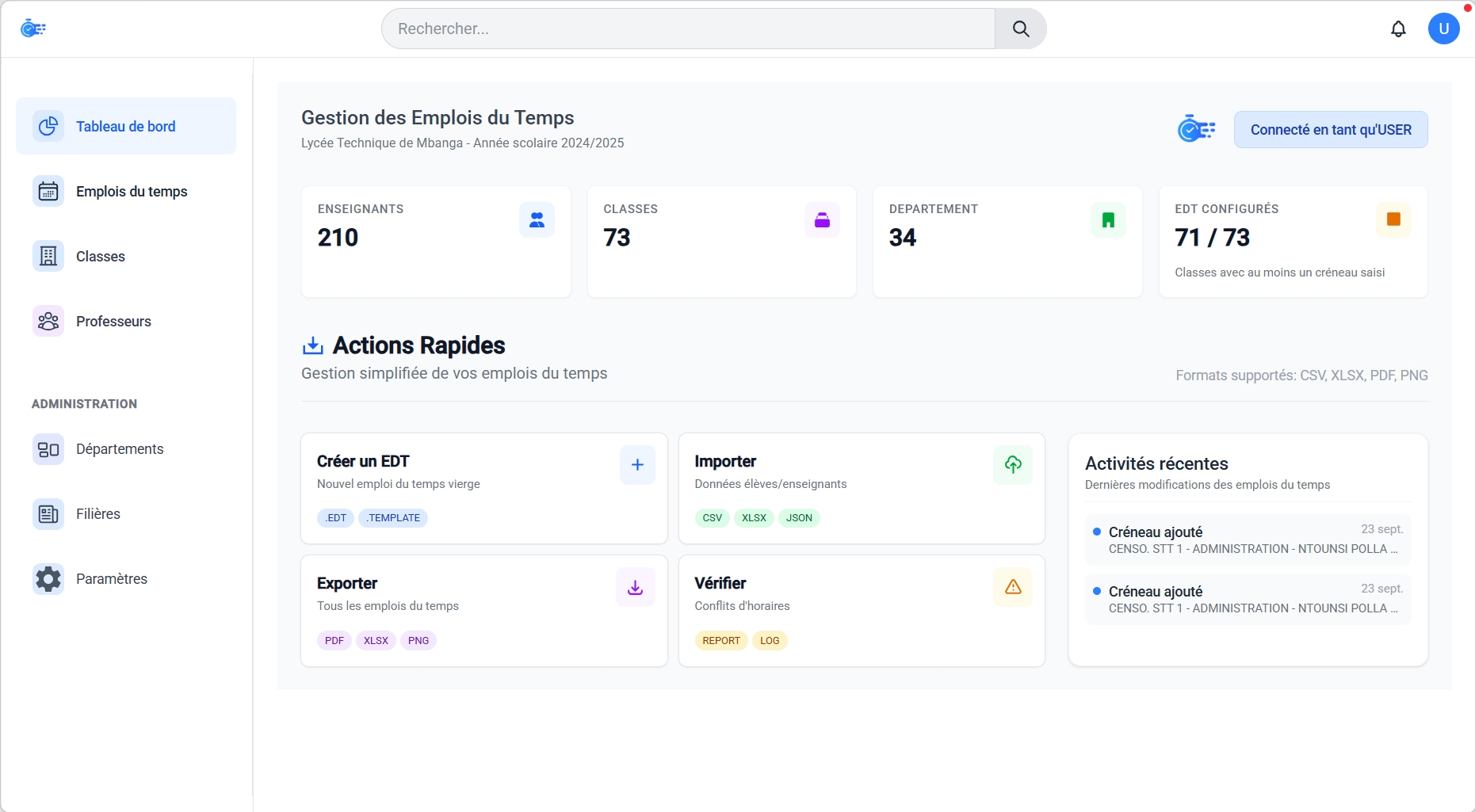Select the REPORT tag
The height and width of the screenshot is (812, 1475).
point(721,641)
